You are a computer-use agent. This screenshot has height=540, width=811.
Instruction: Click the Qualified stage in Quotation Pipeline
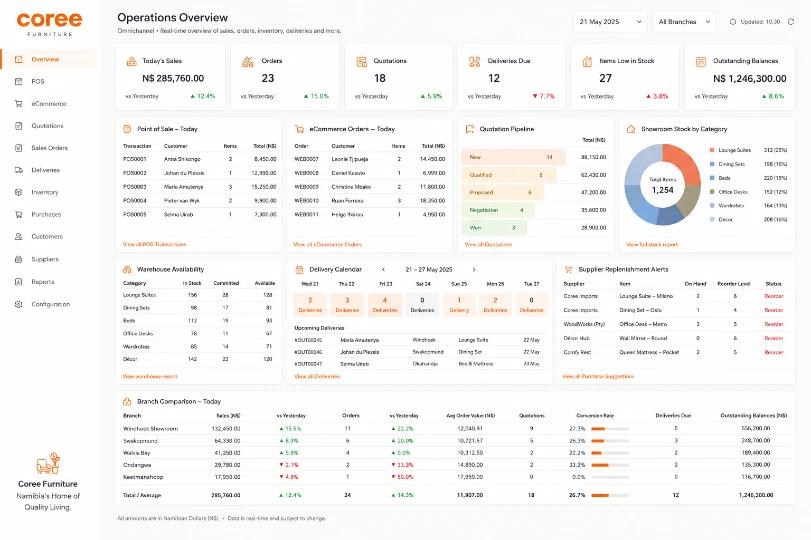(x=508, y=175)
